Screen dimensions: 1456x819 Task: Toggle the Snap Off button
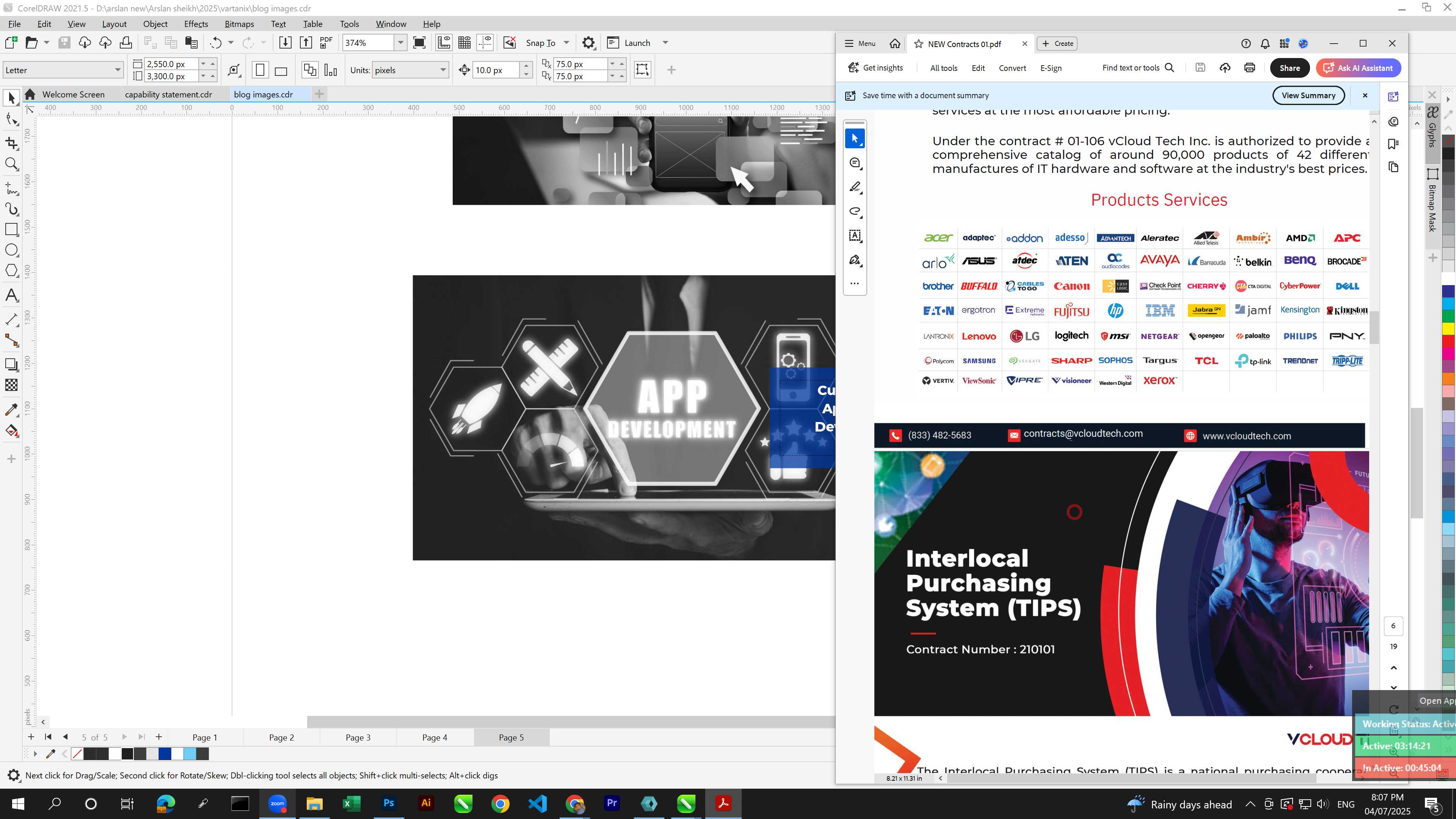pyautogui.click(x=509, y=42)
